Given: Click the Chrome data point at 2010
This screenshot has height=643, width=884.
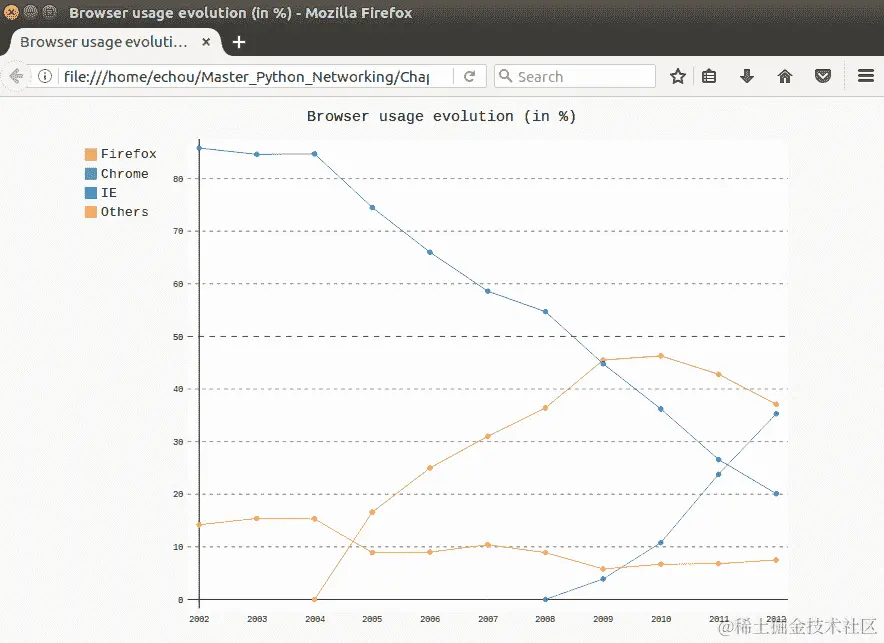Looking at the screenshot, I should pyautogui.click(x=661, y=543).
